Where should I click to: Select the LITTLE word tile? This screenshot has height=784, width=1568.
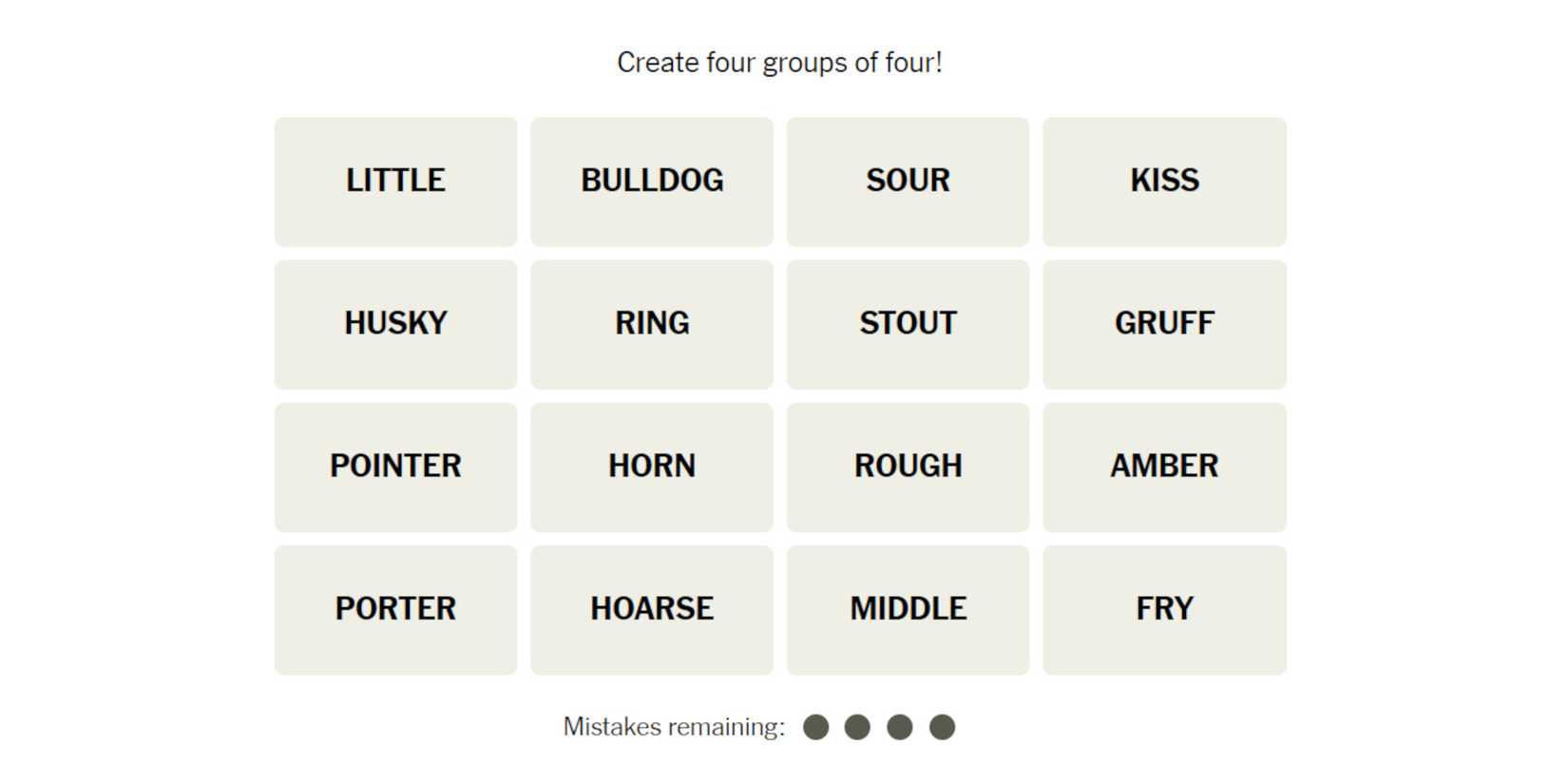[x=395, y=182]
